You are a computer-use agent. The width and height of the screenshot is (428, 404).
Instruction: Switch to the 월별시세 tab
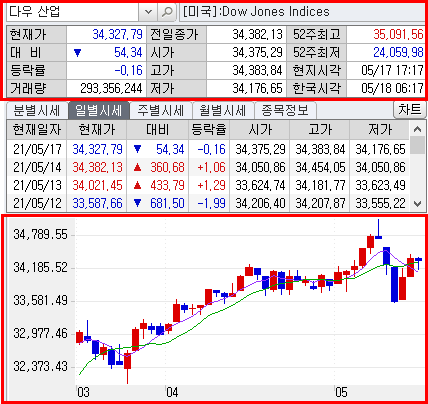[223, 111]
